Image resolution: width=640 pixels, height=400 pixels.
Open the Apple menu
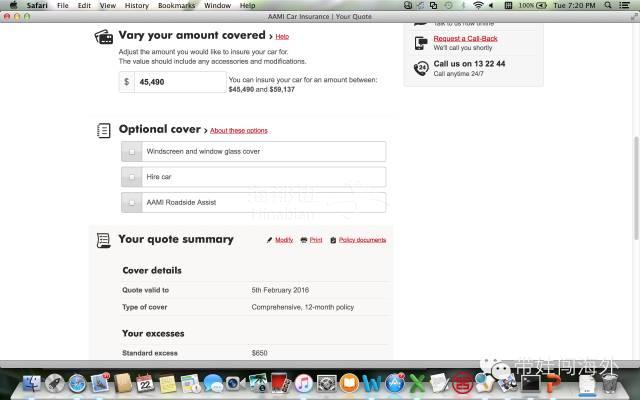point(13,5)
